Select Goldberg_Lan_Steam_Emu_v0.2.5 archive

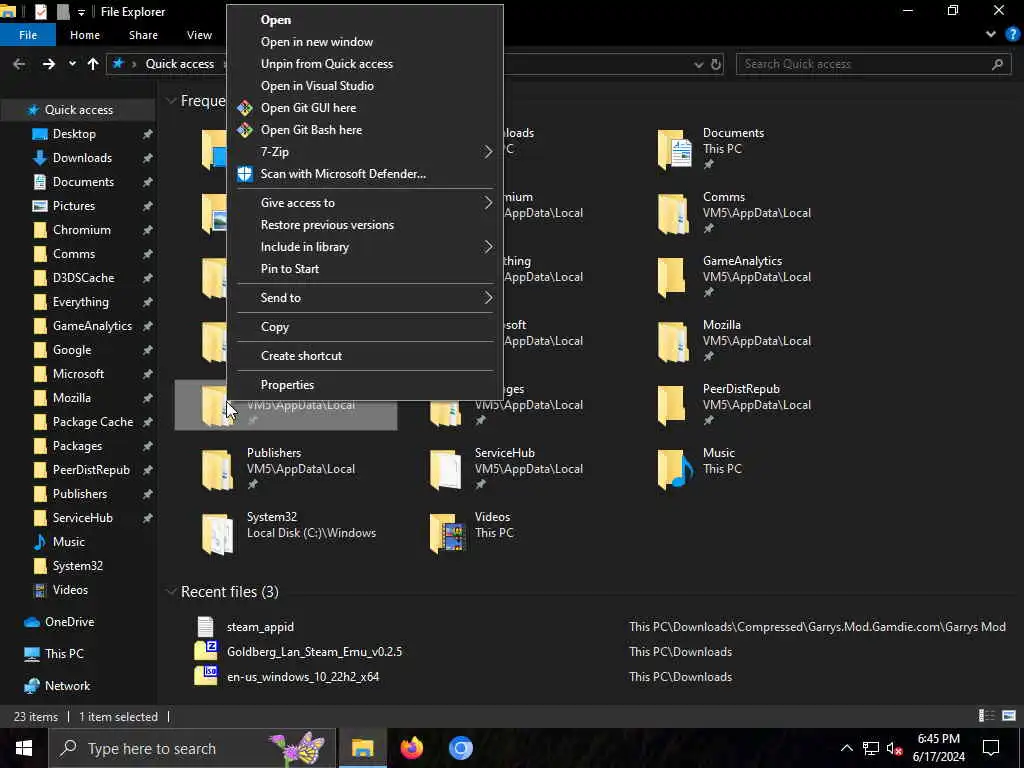click(x=314, y=652)
